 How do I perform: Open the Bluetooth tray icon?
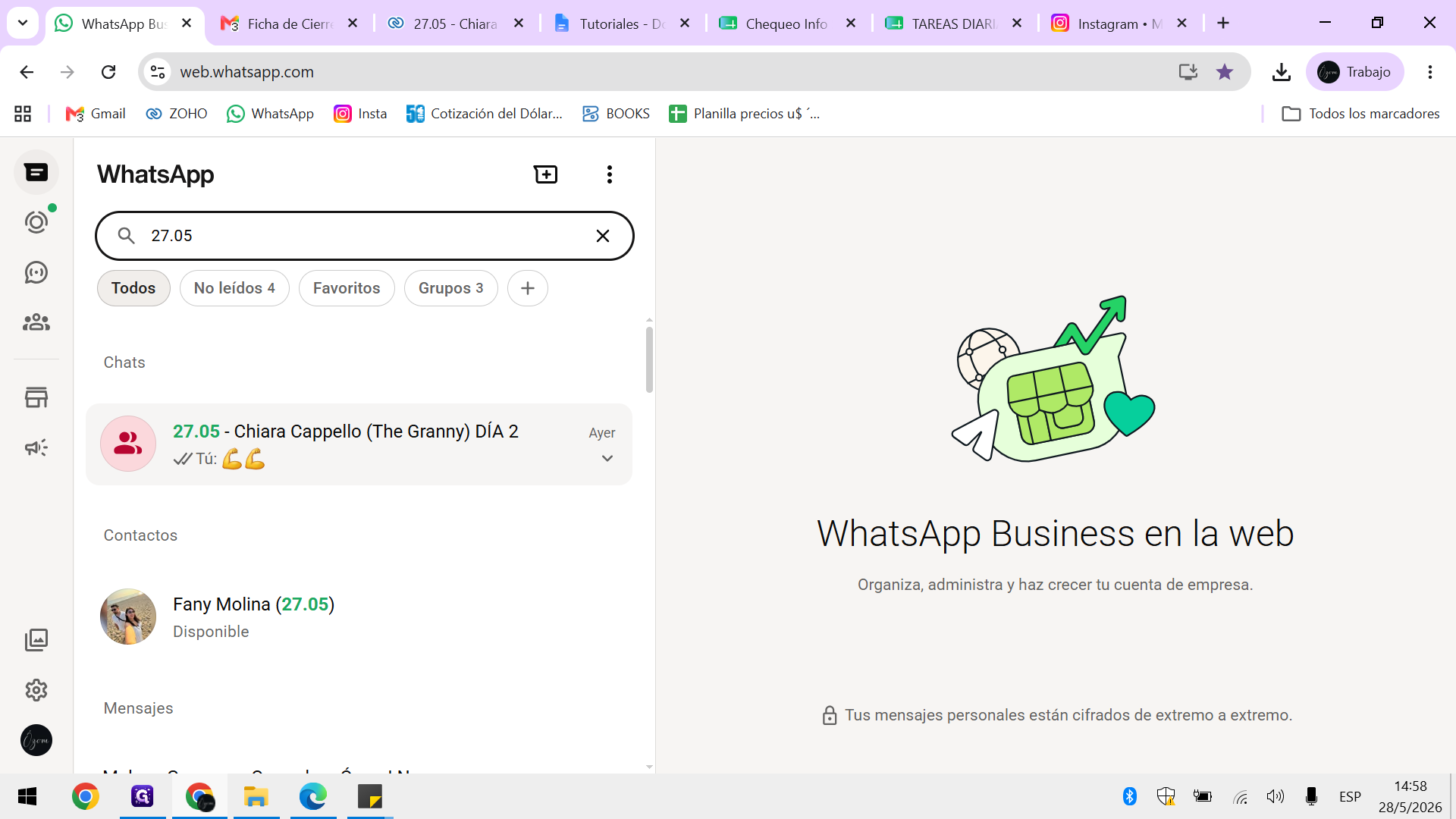click(1130, 796)
